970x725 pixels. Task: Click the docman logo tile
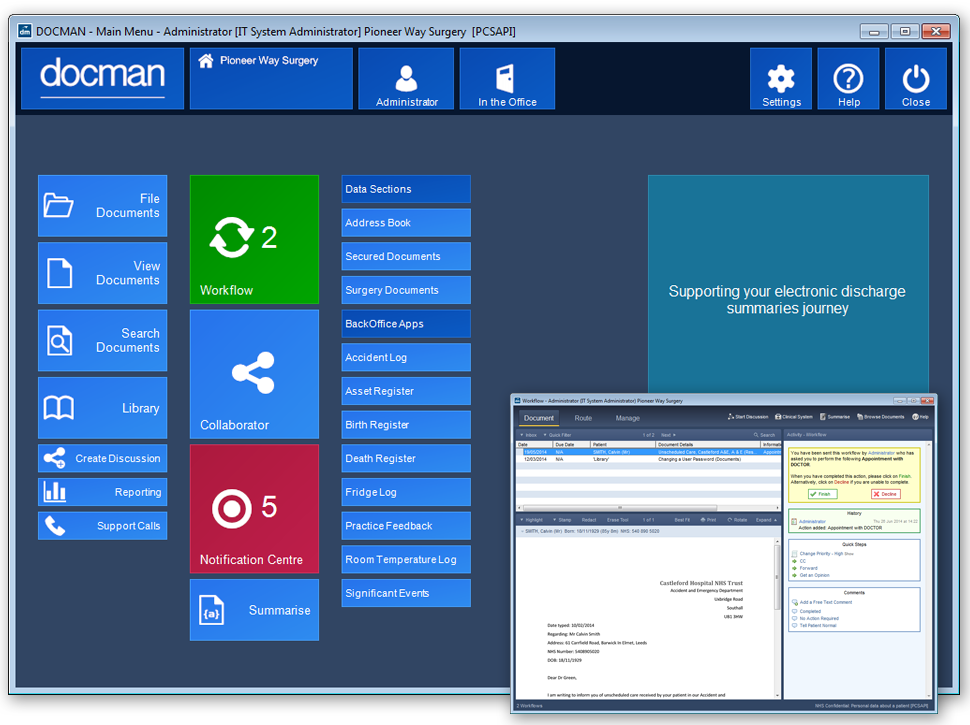tap(103, 79)
